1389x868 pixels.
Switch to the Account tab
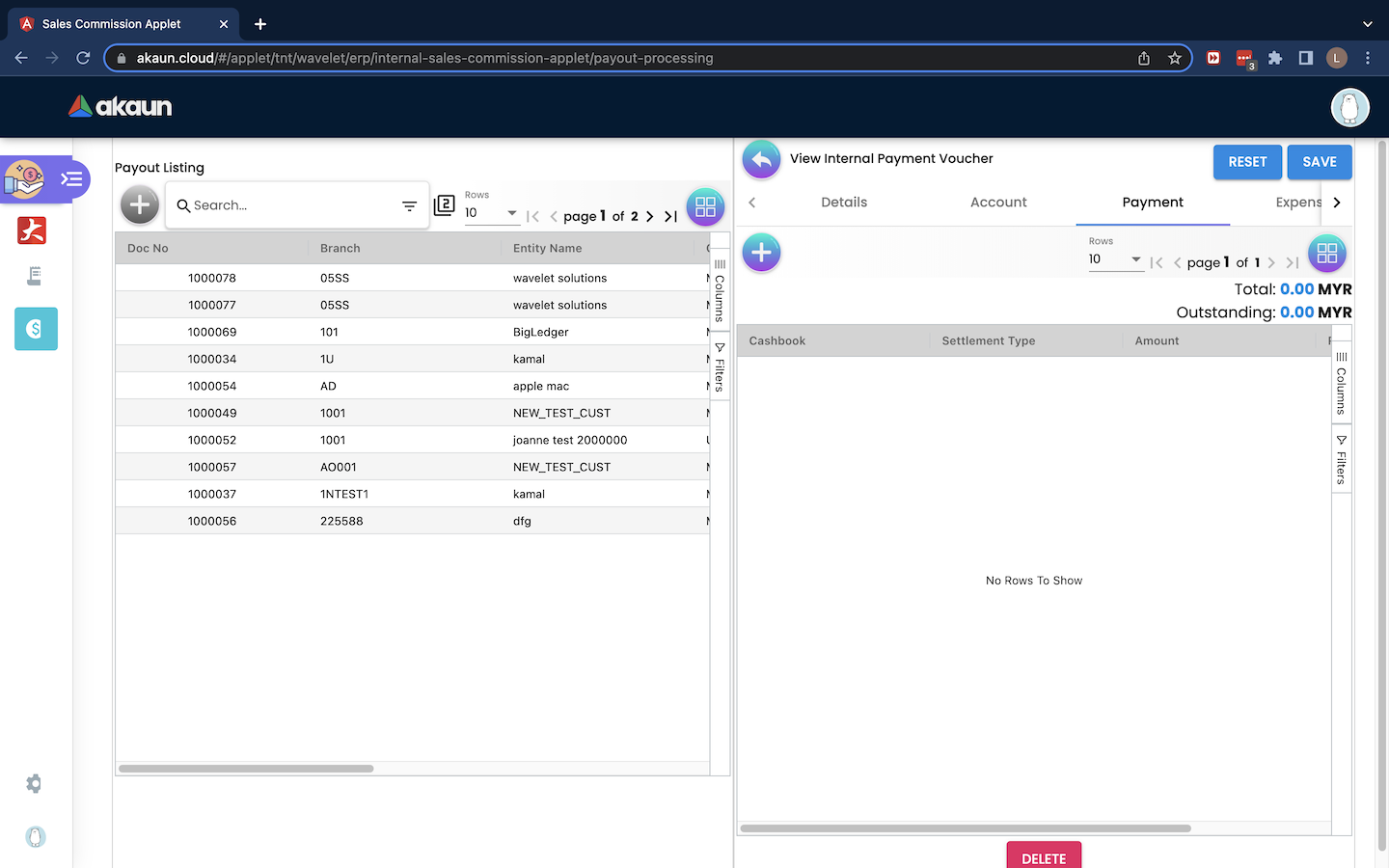point(998,203)
